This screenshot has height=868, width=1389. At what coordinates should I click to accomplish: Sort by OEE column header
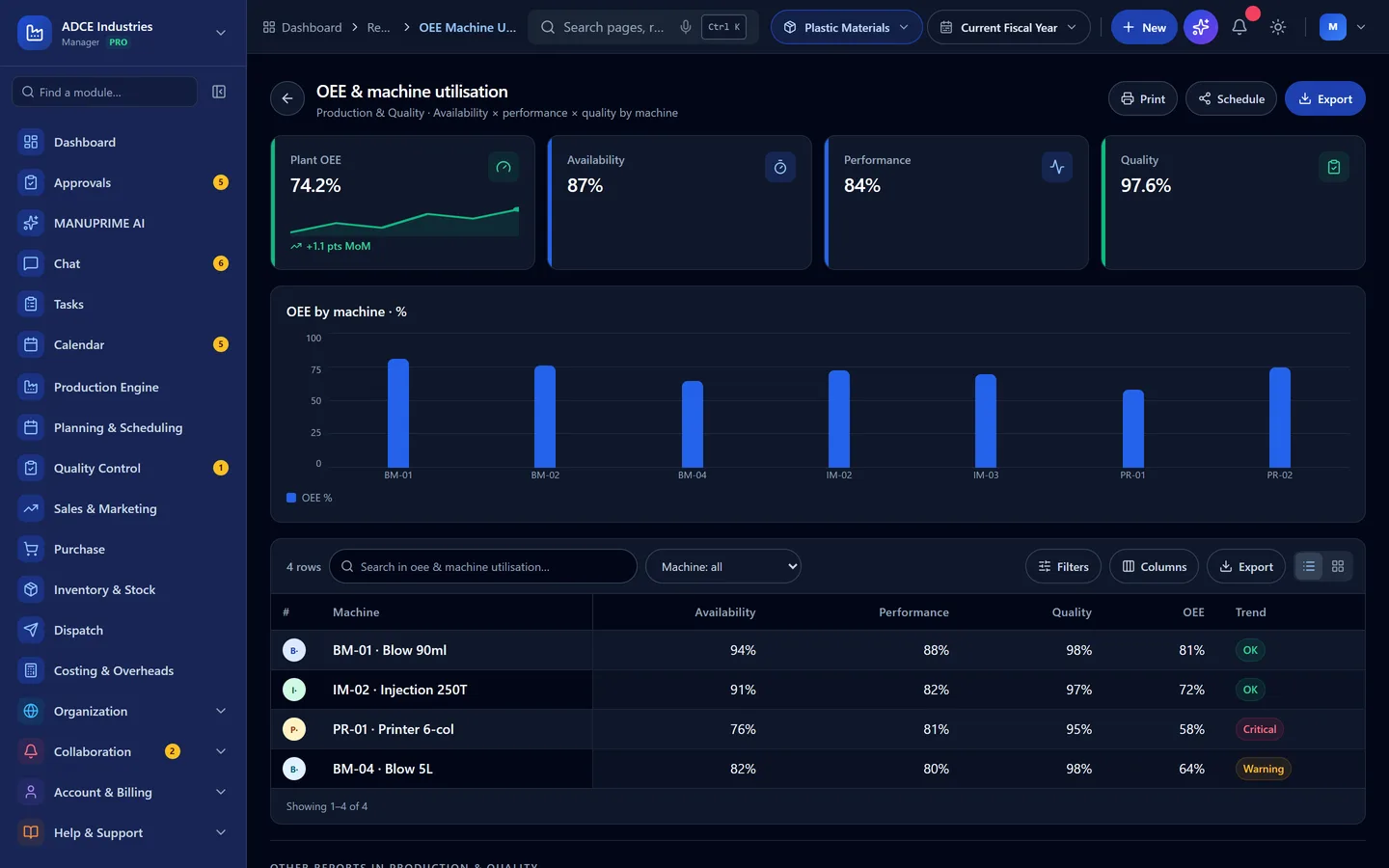click(x=1193, y=612)
